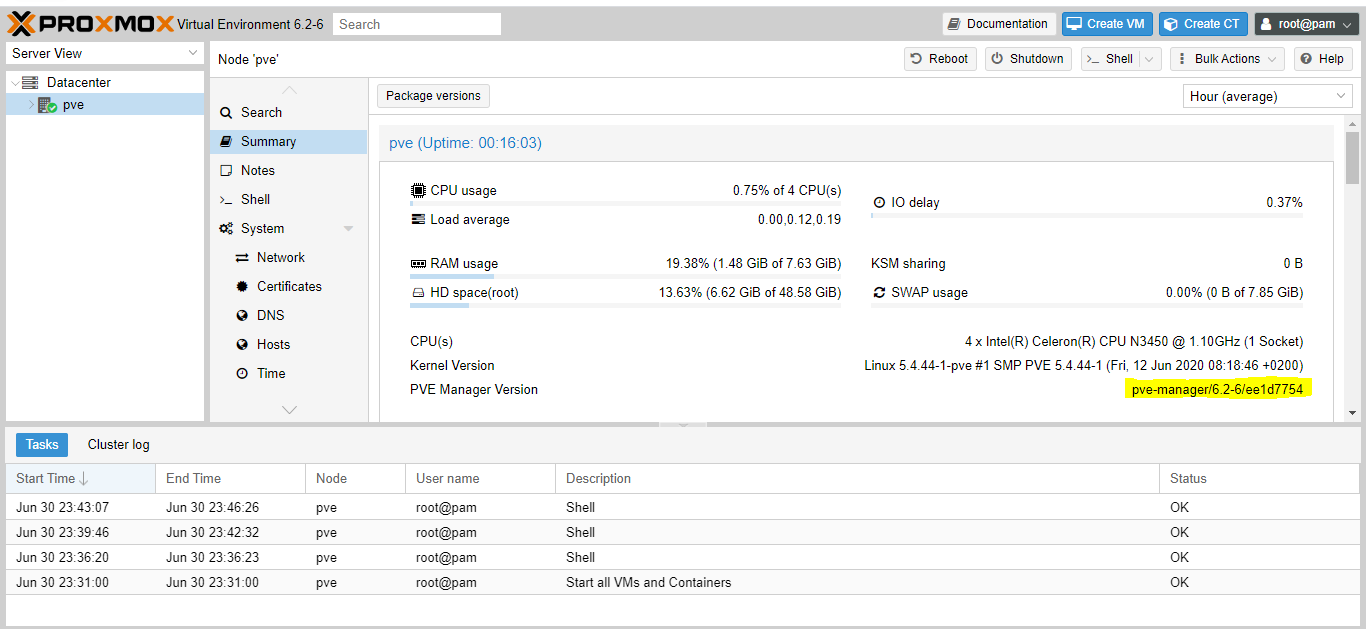The image size is (1366, 629).
Task: Click the Package versions button
Action: coord(433,96)
